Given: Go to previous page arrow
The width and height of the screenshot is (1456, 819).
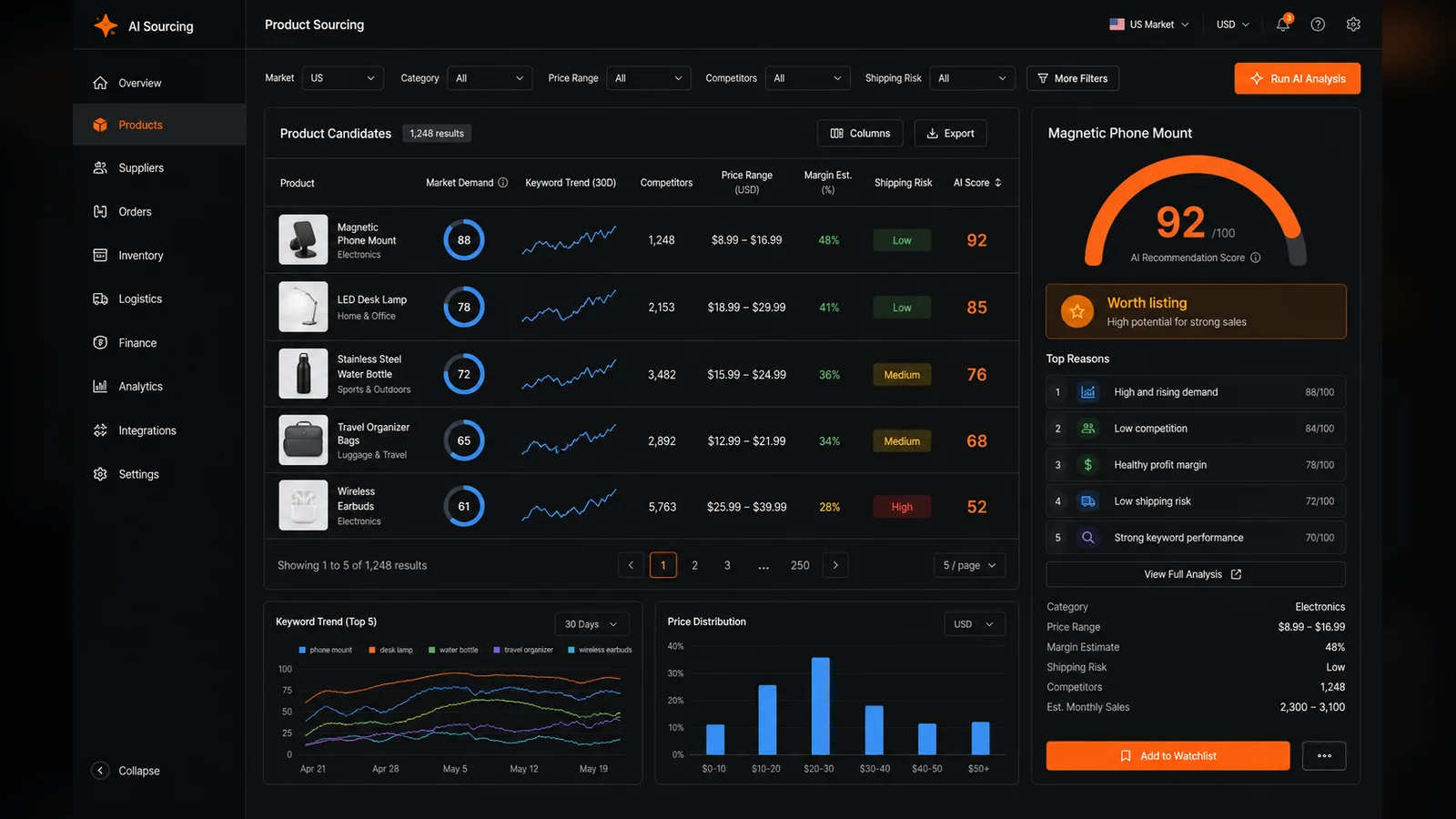Looking at the screenshot, I should 631,565.
